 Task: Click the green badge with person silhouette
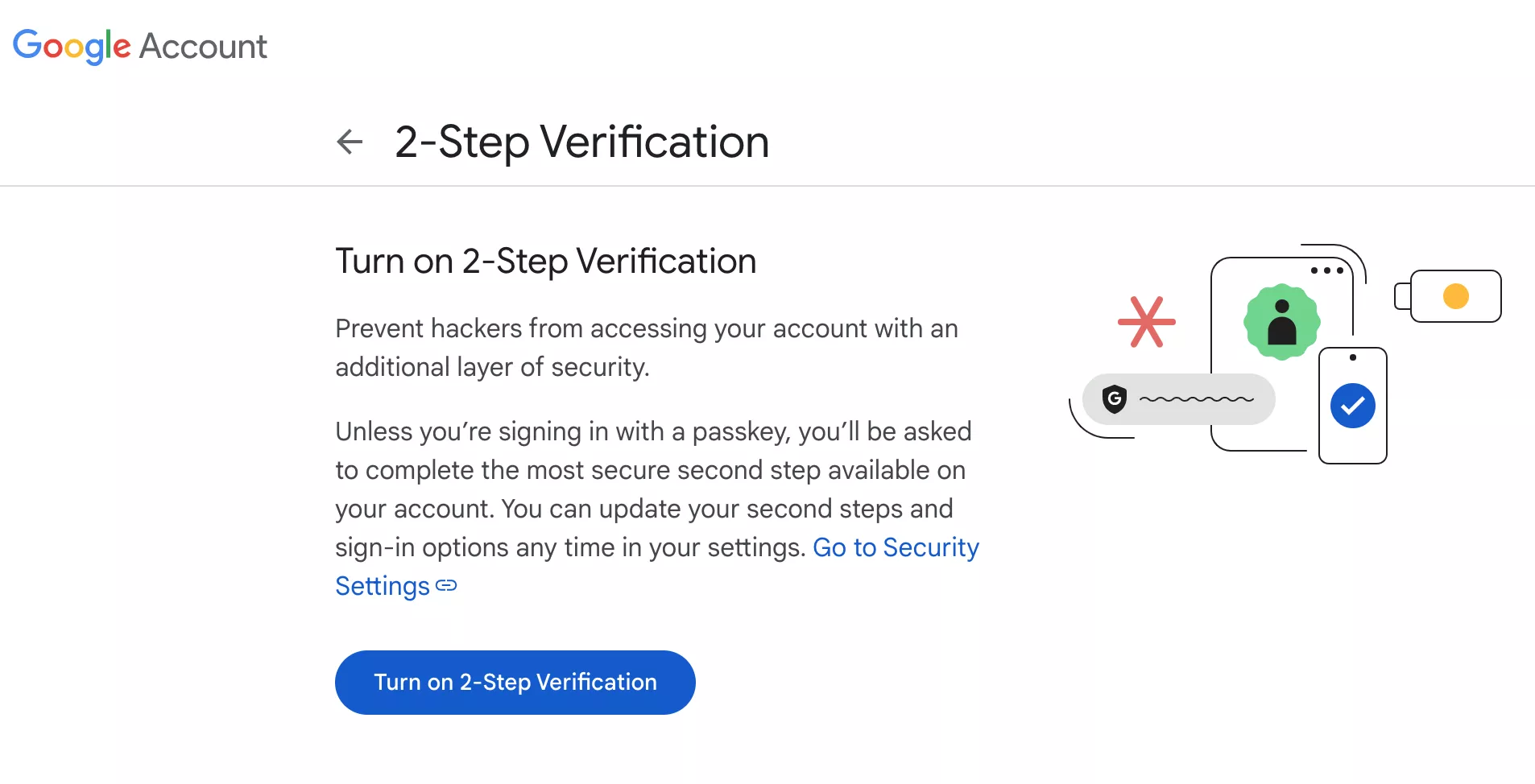[1281, 322]
